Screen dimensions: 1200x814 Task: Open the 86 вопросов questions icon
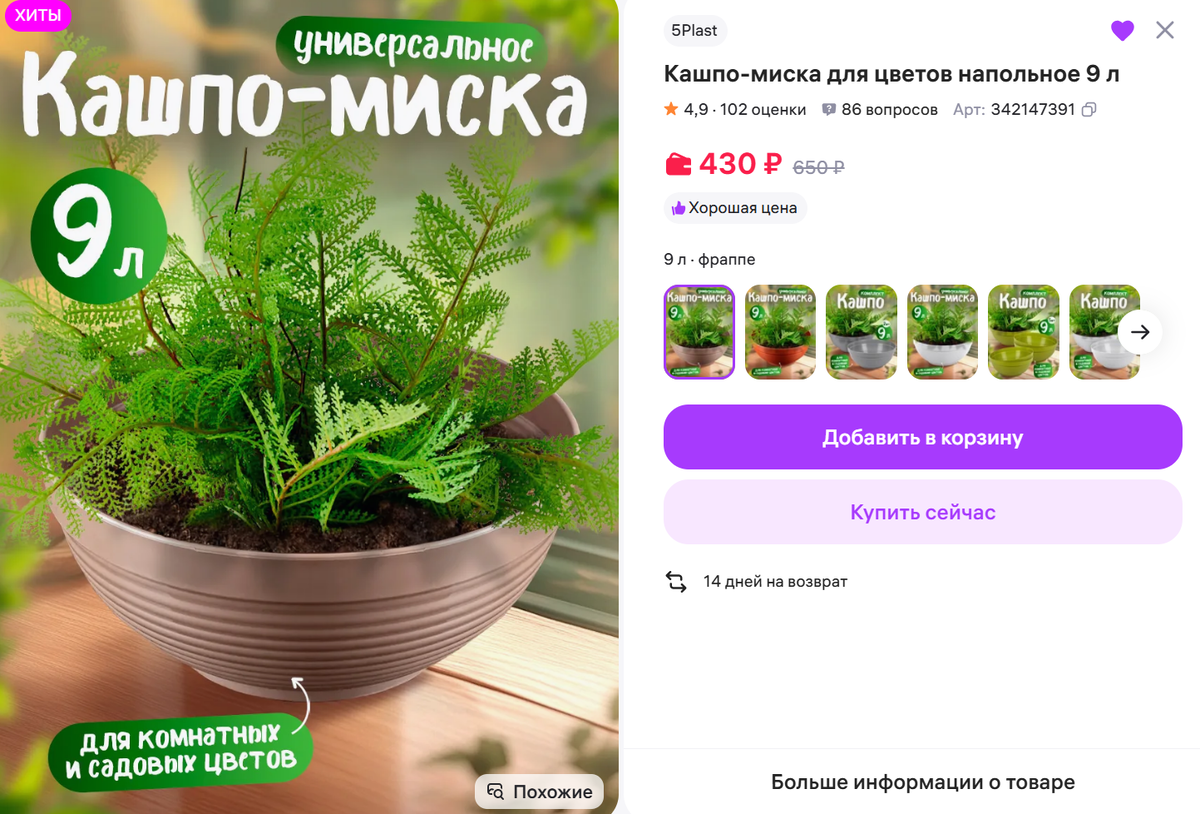point(829,110)
